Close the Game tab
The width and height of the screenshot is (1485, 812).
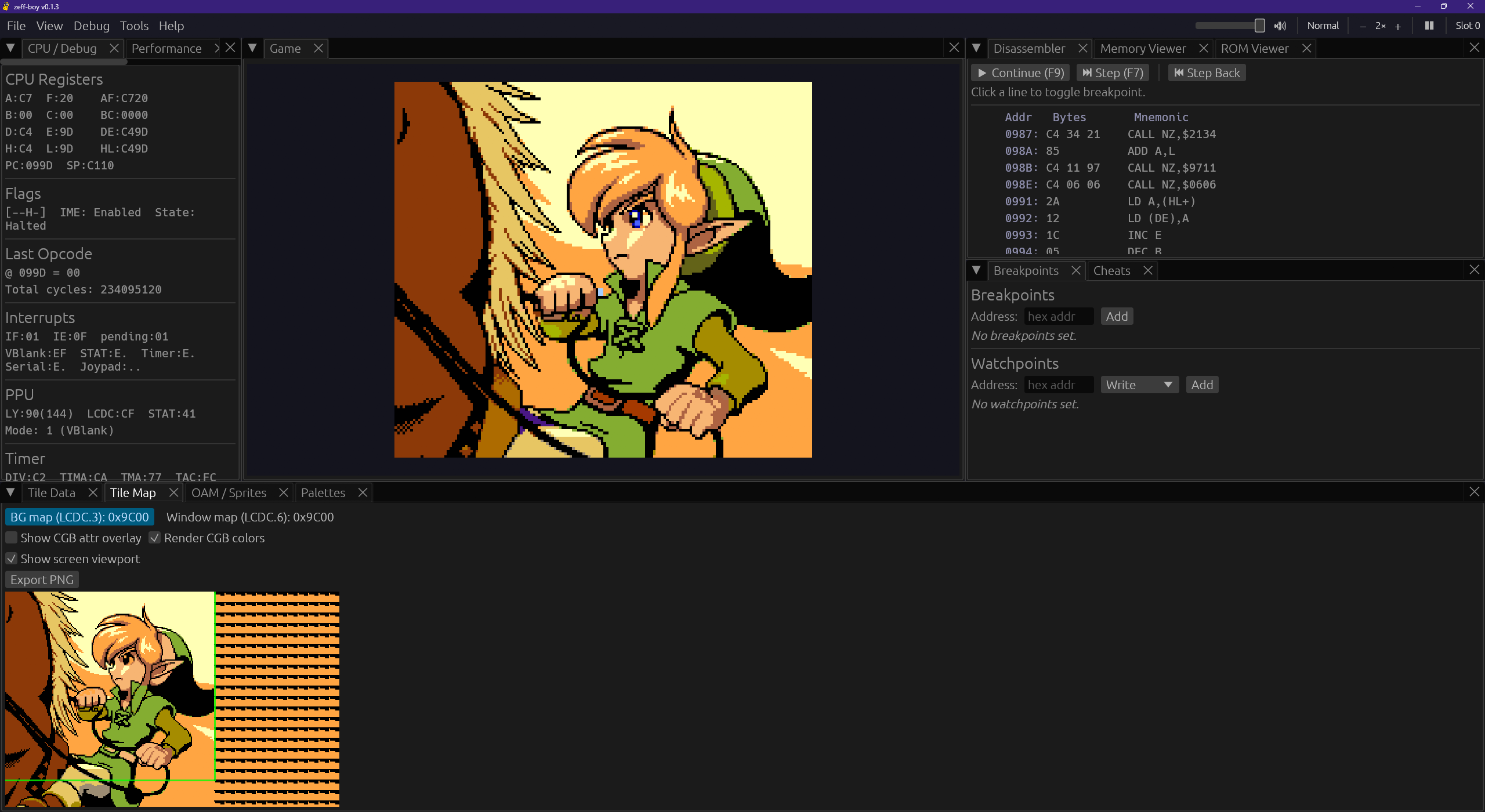coord(318,48)
